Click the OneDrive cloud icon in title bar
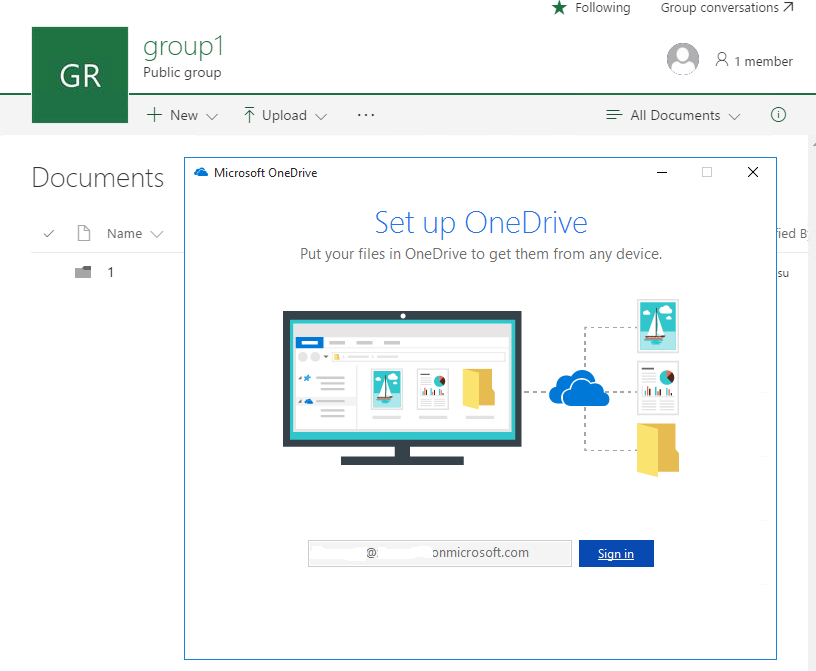This screenshot has height=671, width=816. click(x=201, y=172)
